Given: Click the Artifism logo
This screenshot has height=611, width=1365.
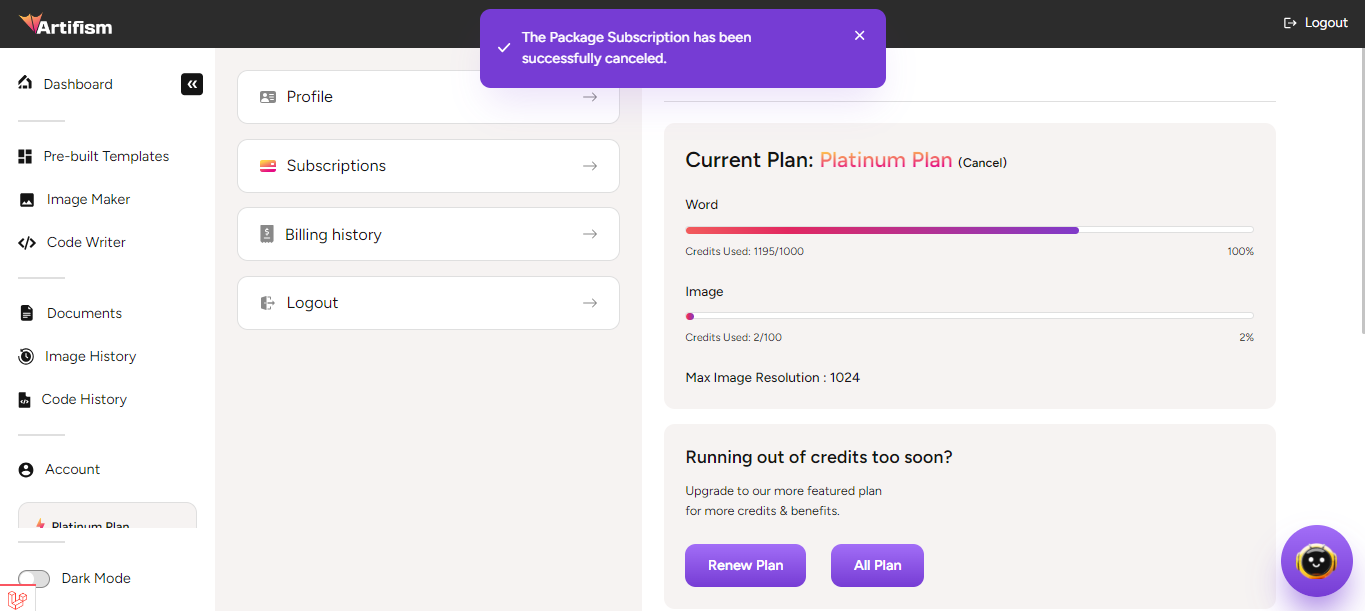Looking at the screenshot, I should pyautogui.click(x=66, y=24).
